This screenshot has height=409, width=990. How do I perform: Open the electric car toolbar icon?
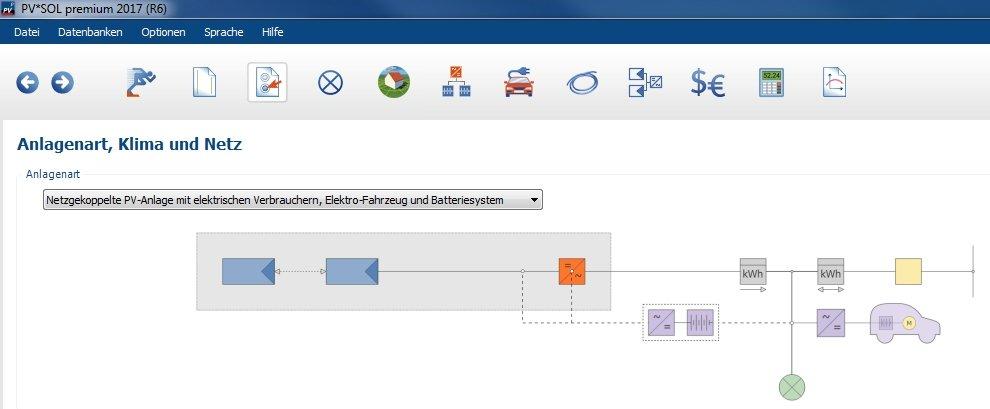pyautogui.click(x=519, y=82)
